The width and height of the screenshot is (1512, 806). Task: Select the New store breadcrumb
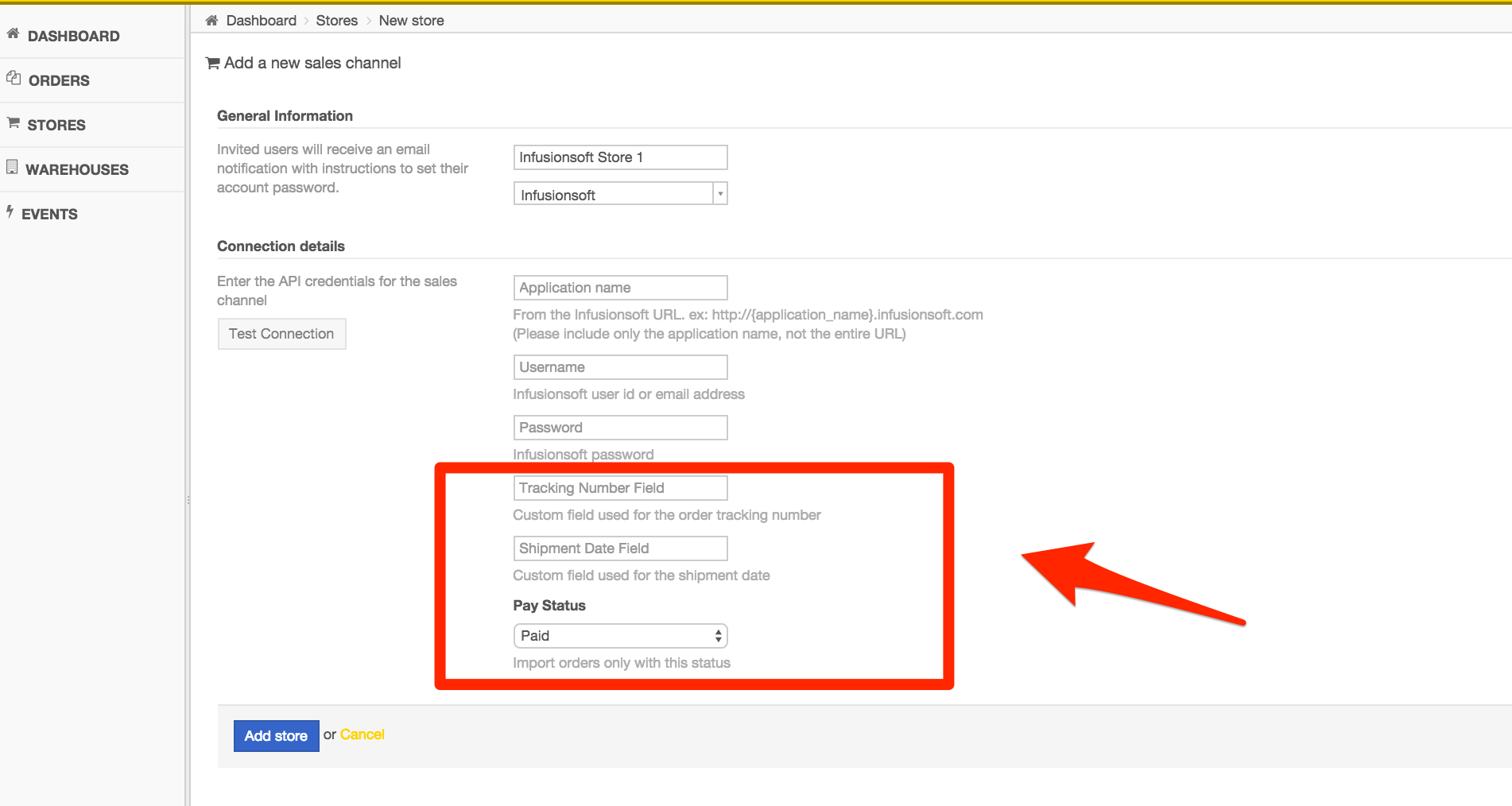[x=411, y=21]
